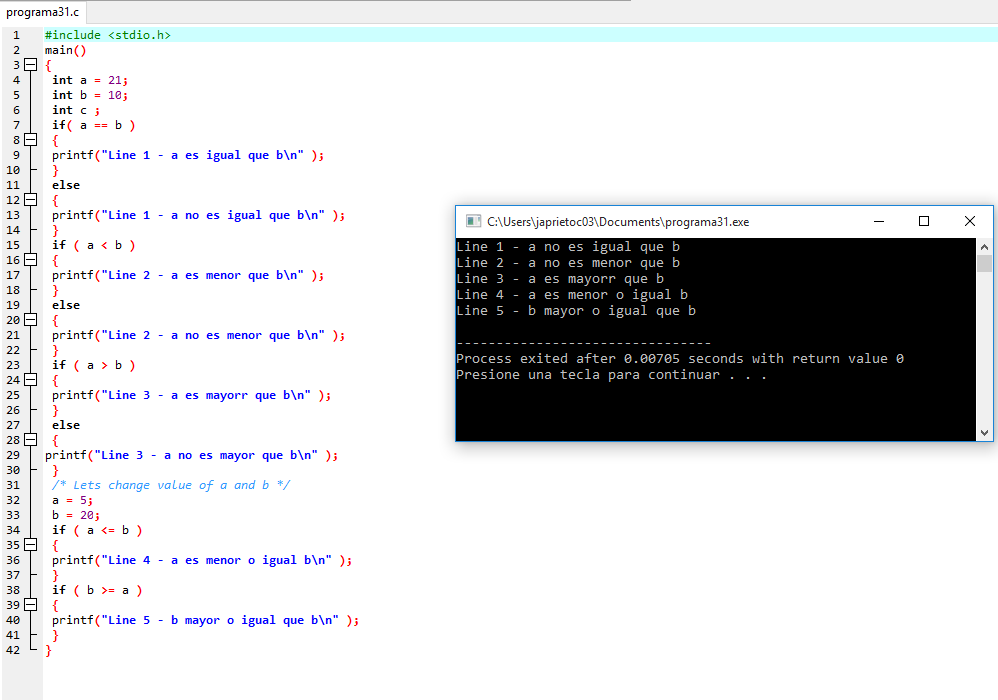Click the printf 'a no es mayor que b' line
This screenshot has height=700, width=998.
(x=192, y=455)
